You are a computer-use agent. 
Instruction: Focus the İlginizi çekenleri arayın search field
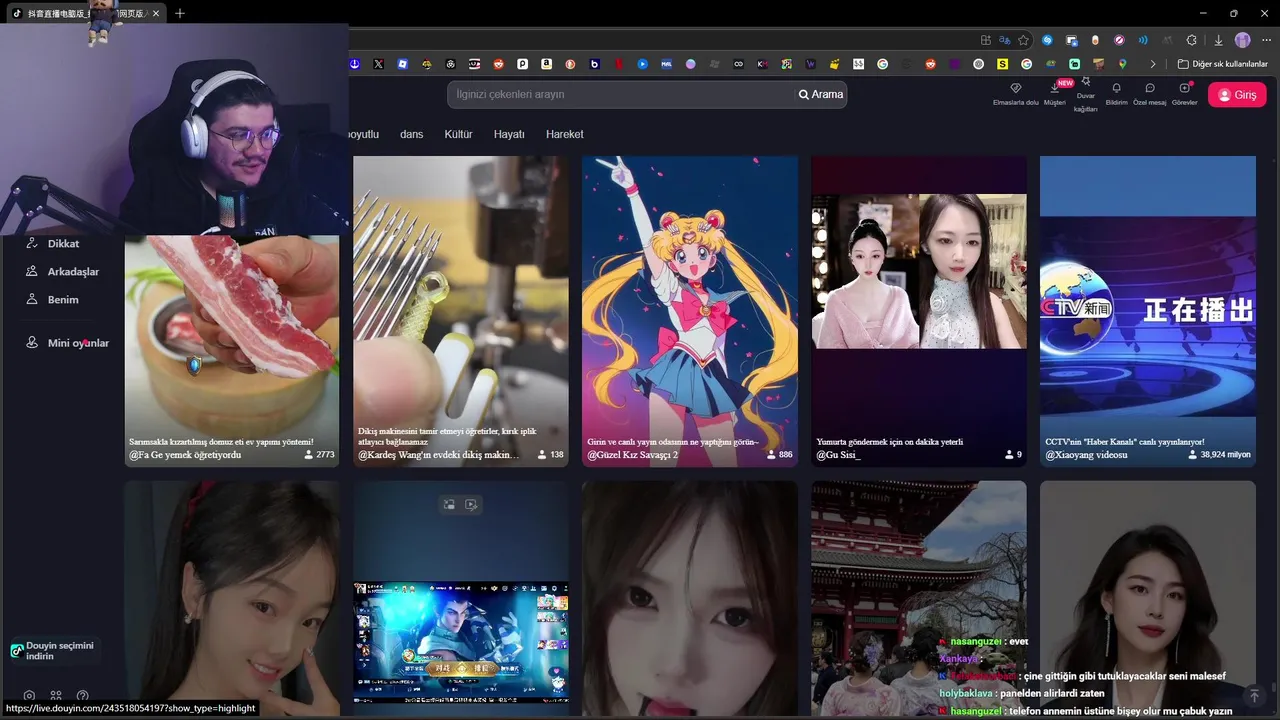620,94
